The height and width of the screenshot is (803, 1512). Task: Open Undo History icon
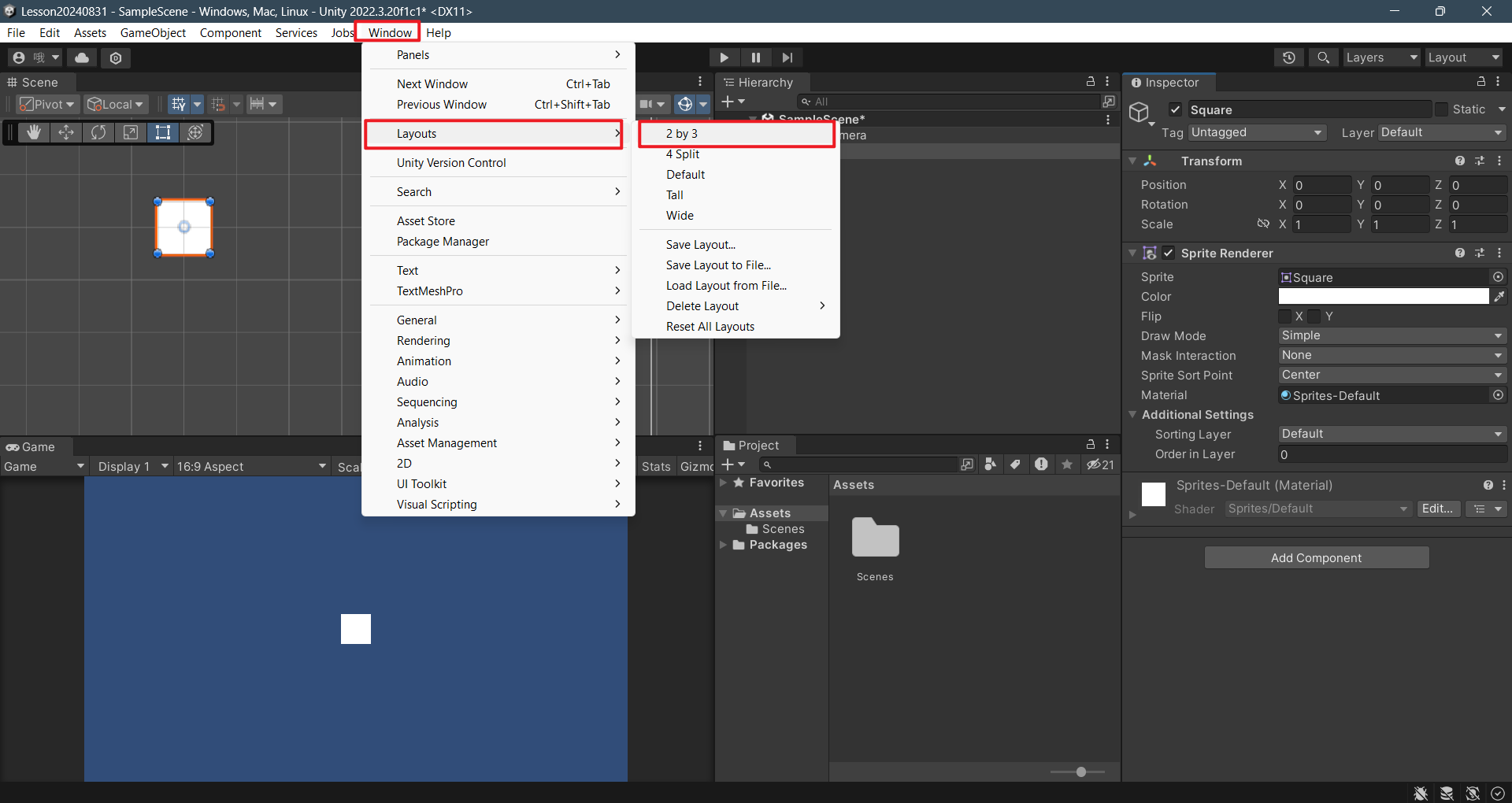[x=1289, y=57]
